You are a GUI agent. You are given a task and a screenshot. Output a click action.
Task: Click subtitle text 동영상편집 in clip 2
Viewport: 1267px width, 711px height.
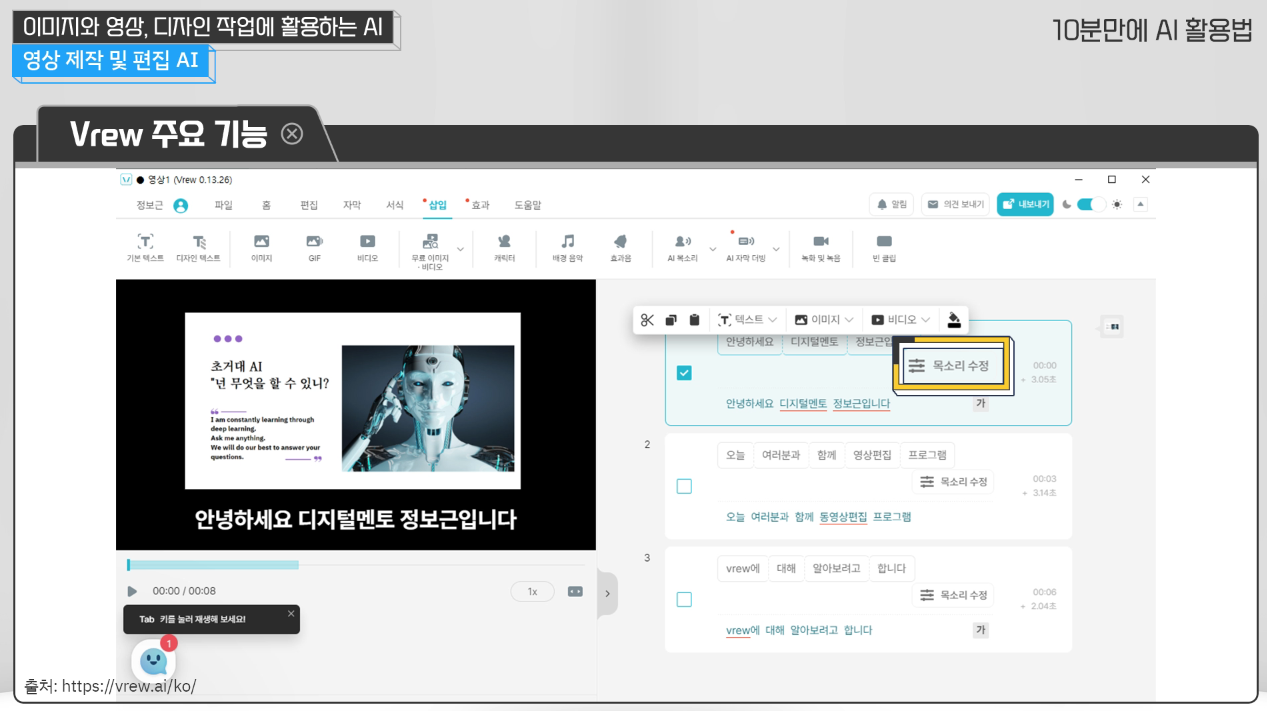[x=843, y=517]
